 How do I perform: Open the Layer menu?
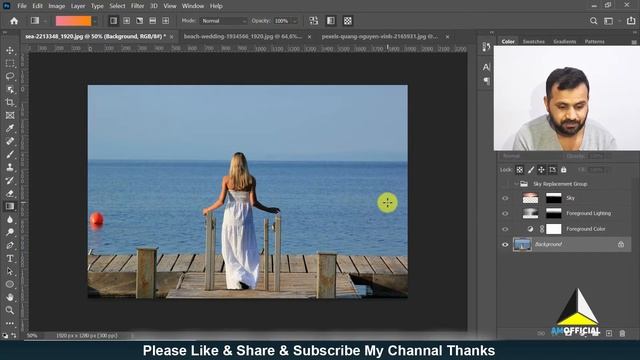tap(78, 6)
